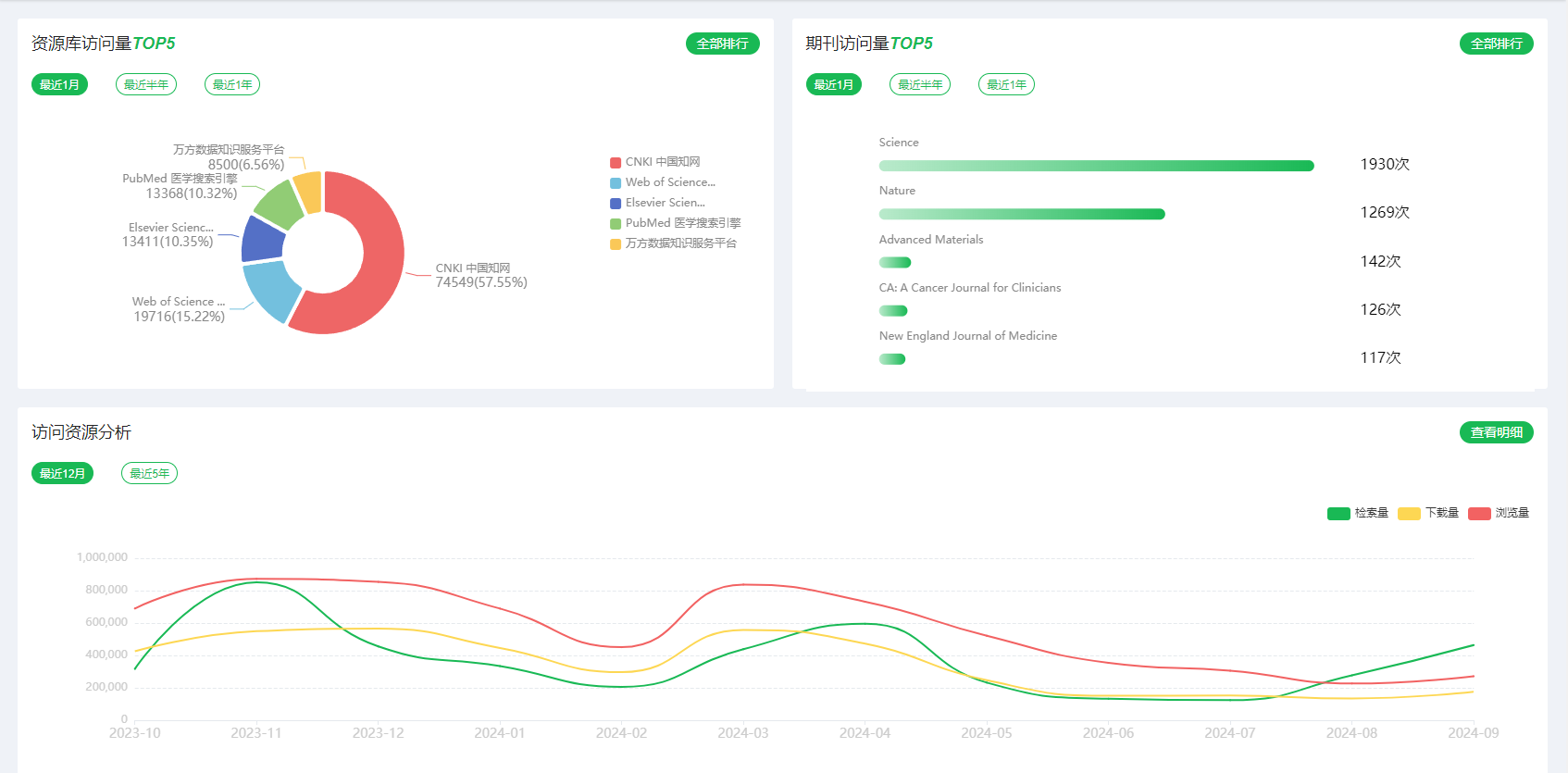
Task: Switch to 最近半年 in 期刊访问量 panel
Action: (x=920, y=84)
